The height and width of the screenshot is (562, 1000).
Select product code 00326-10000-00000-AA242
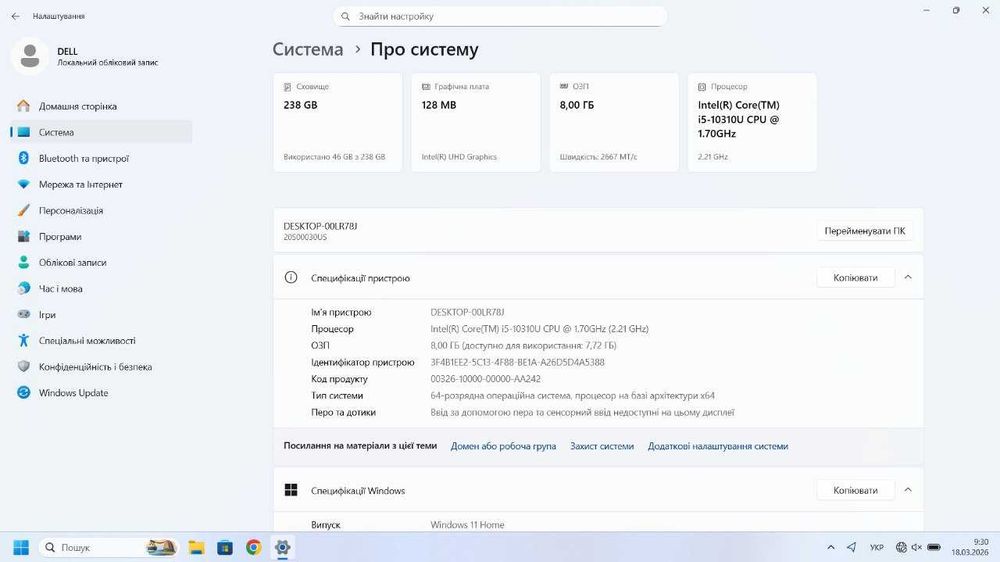tap(485, 379)
